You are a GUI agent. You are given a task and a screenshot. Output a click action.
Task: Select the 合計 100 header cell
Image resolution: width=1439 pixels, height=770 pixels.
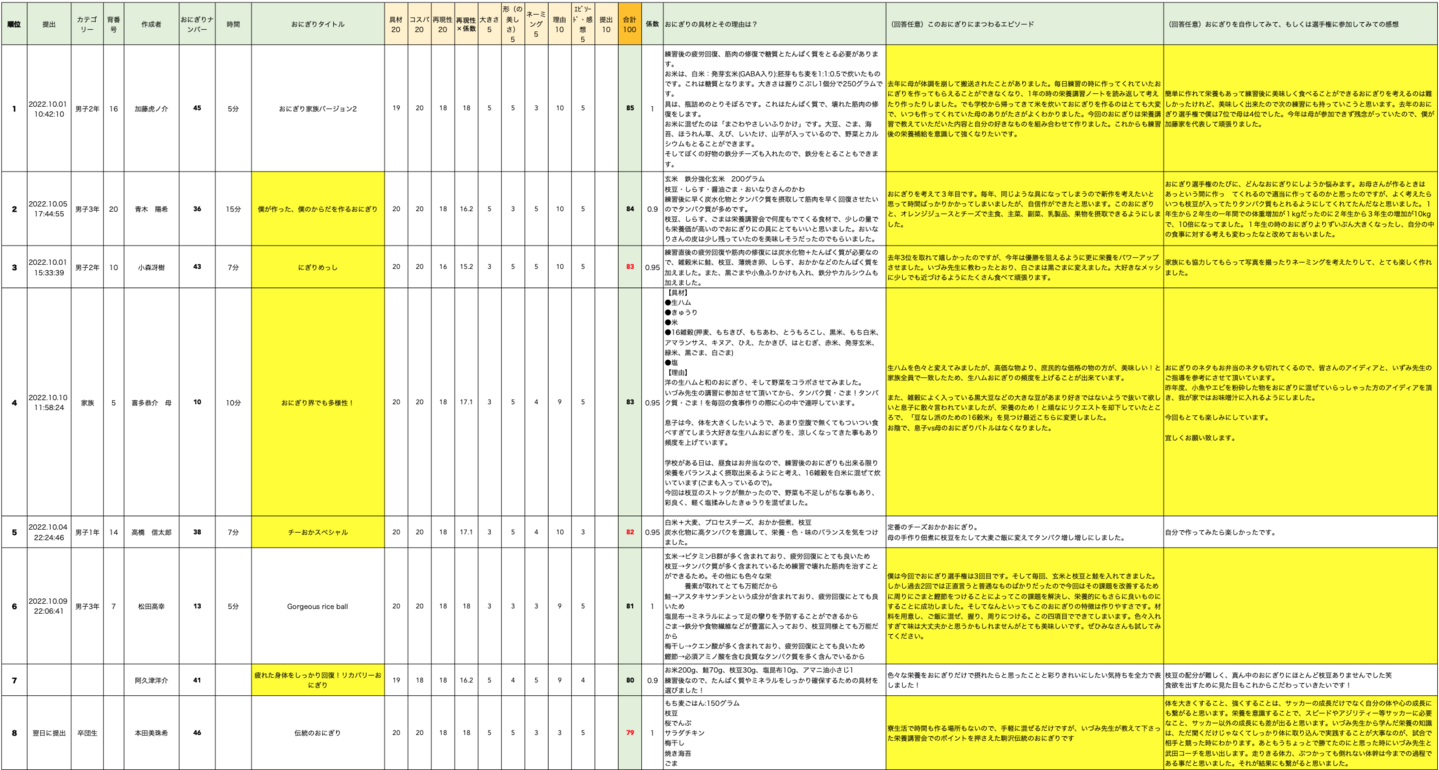coord(629,23)
